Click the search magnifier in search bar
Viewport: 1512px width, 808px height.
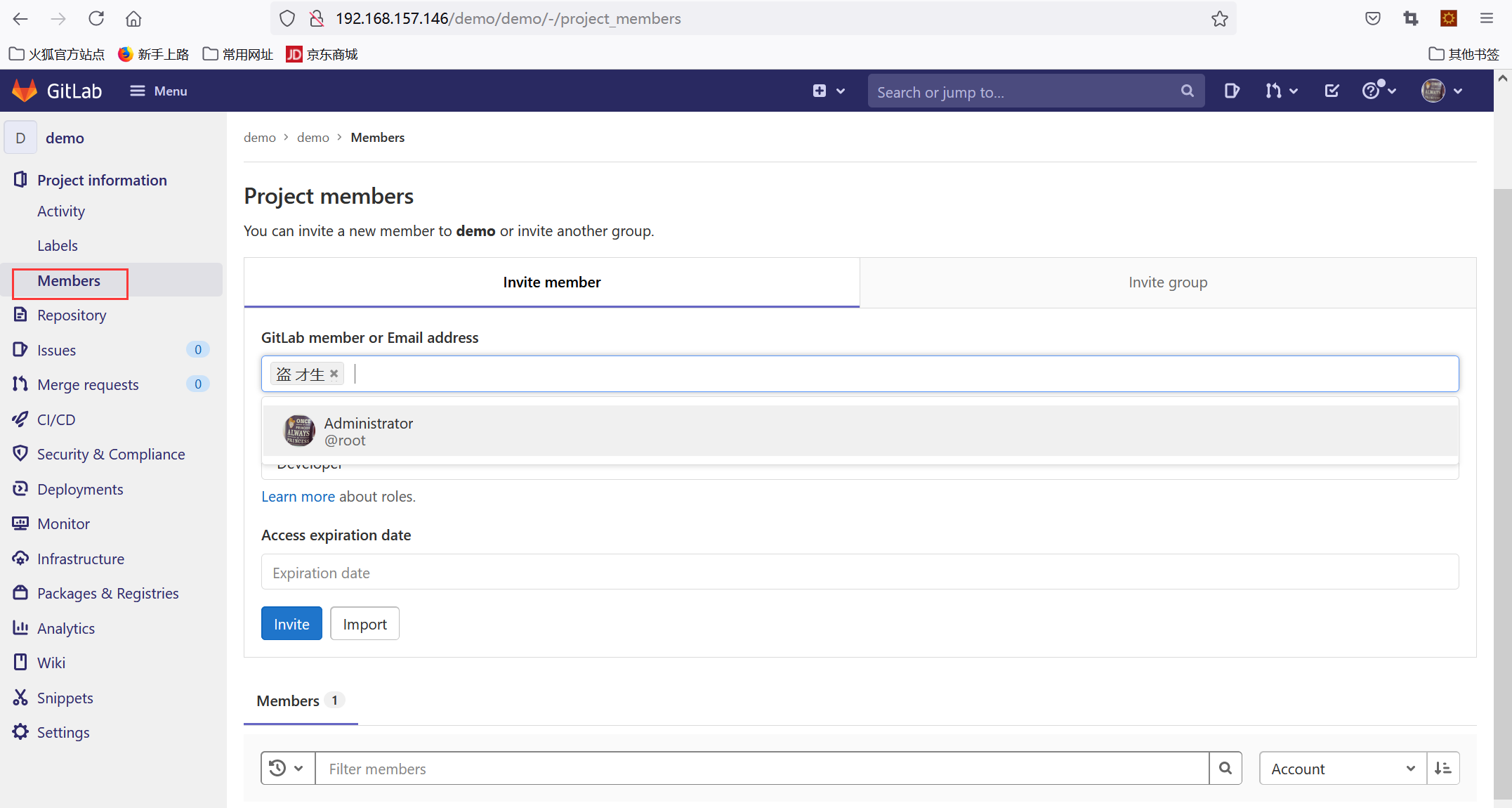click(1187, 91)
